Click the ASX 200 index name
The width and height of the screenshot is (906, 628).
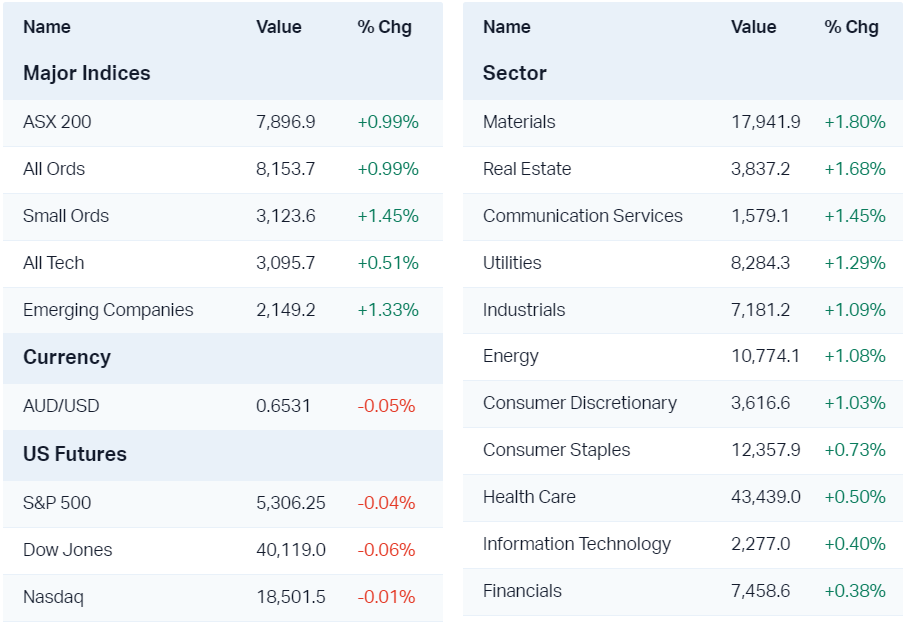57,122
